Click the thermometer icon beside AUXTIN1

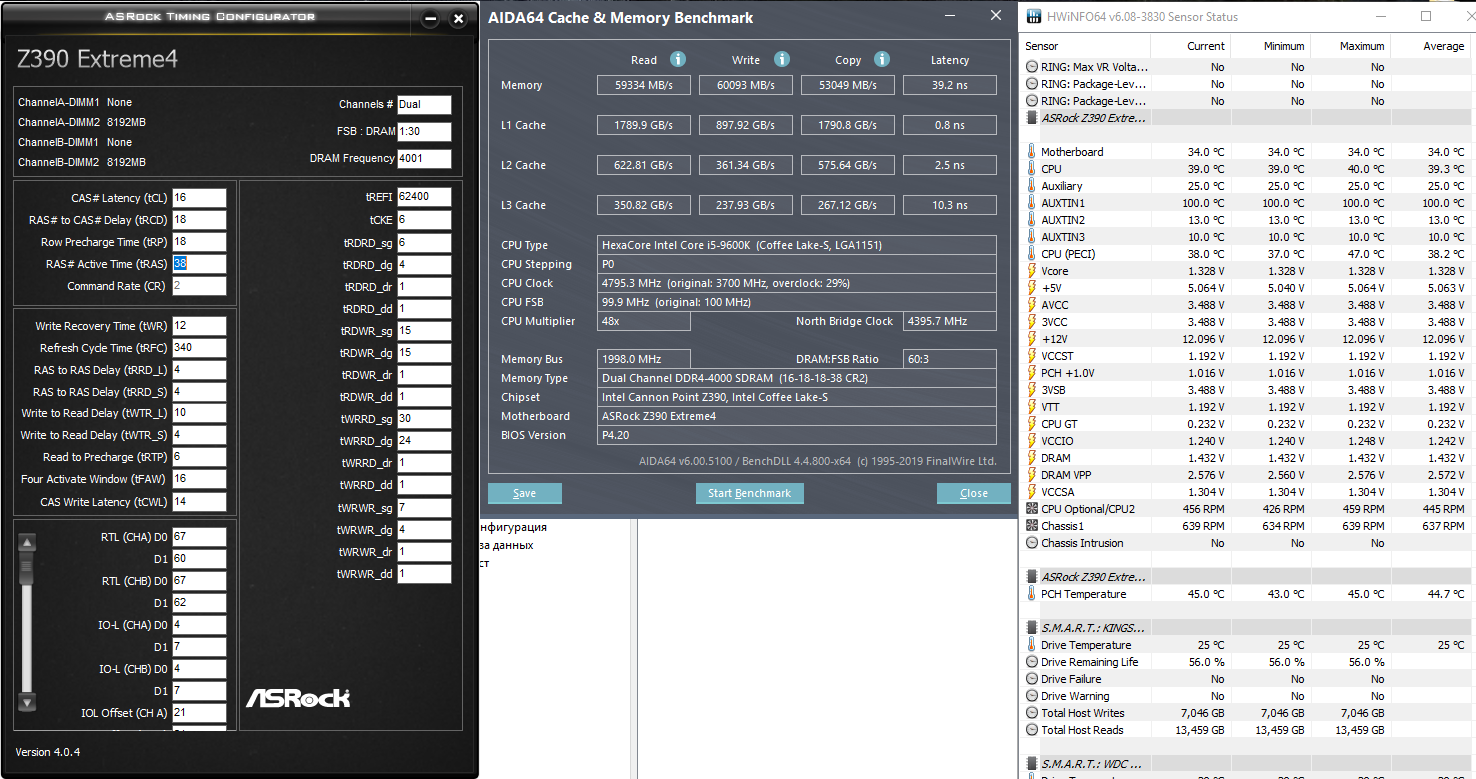[1032, 203]
